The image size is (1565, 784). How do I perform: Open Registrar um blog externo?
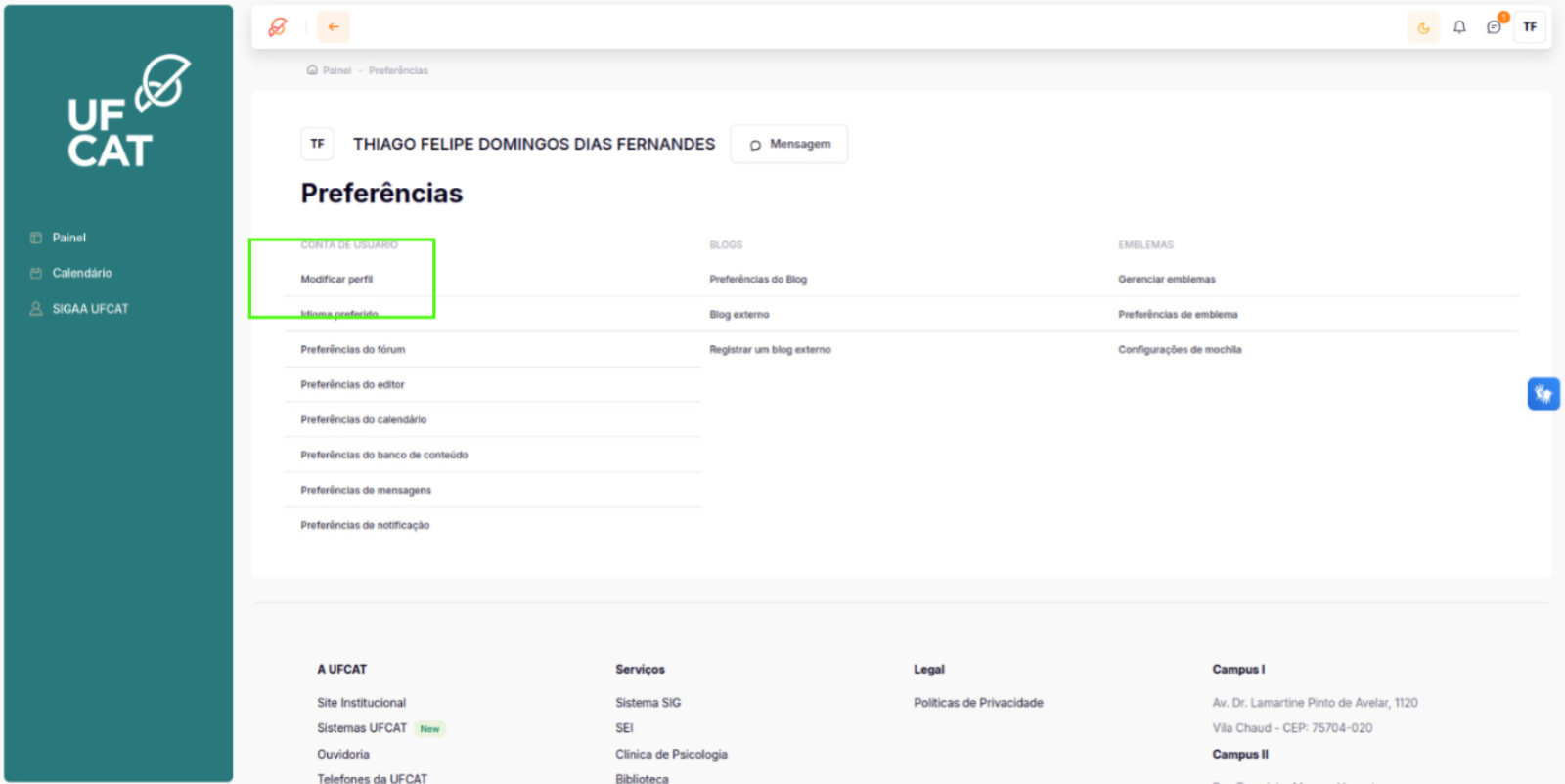[770, 349]
